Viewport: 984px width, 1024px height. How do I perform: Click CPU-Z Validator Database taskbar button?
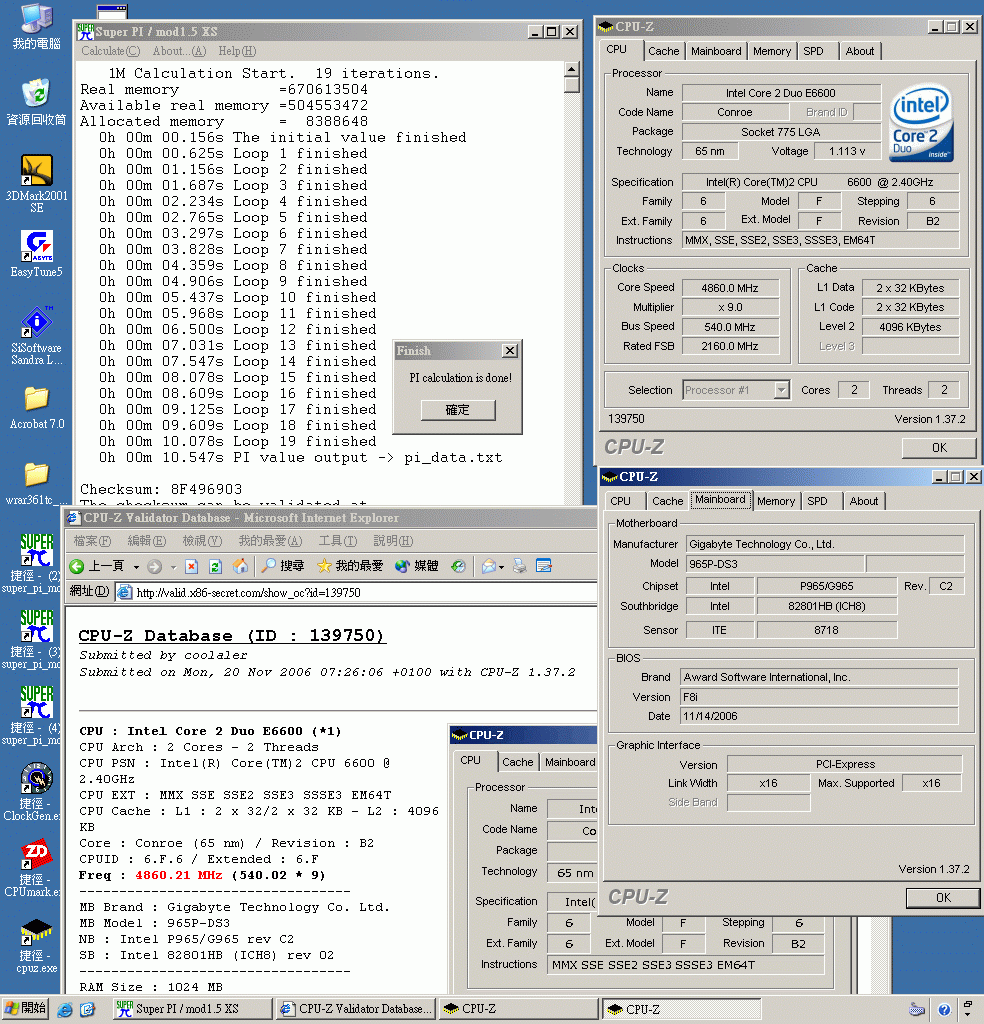(356, 1009)
